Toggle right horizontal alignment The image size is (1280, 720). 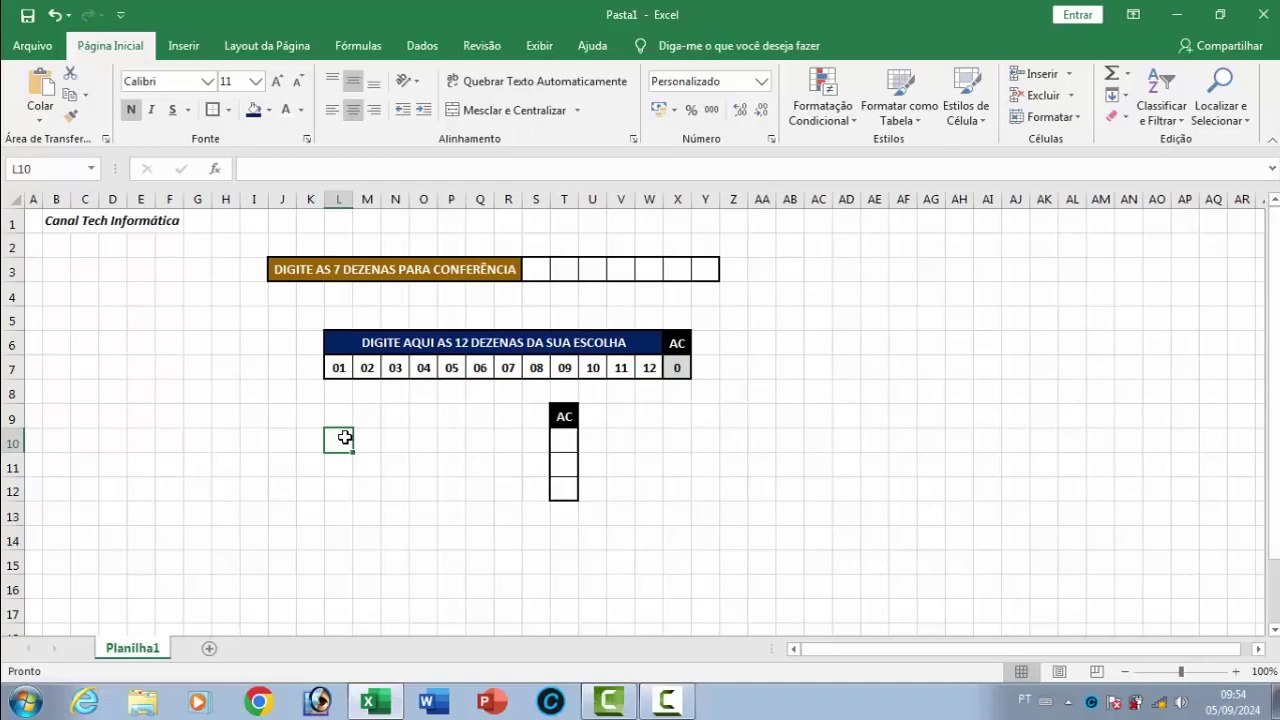point(373,110)
